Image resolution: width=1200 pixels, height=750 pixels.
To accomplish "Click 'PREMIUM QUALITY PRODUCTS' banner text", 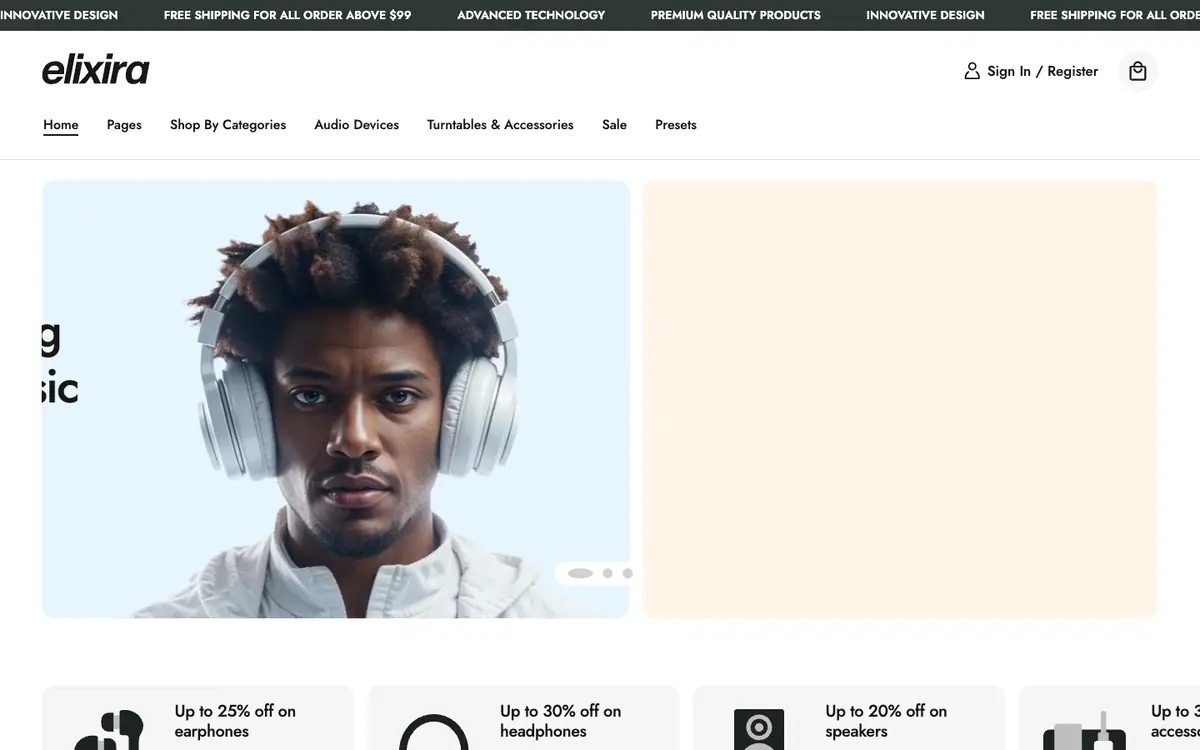I will coord(736,15).
